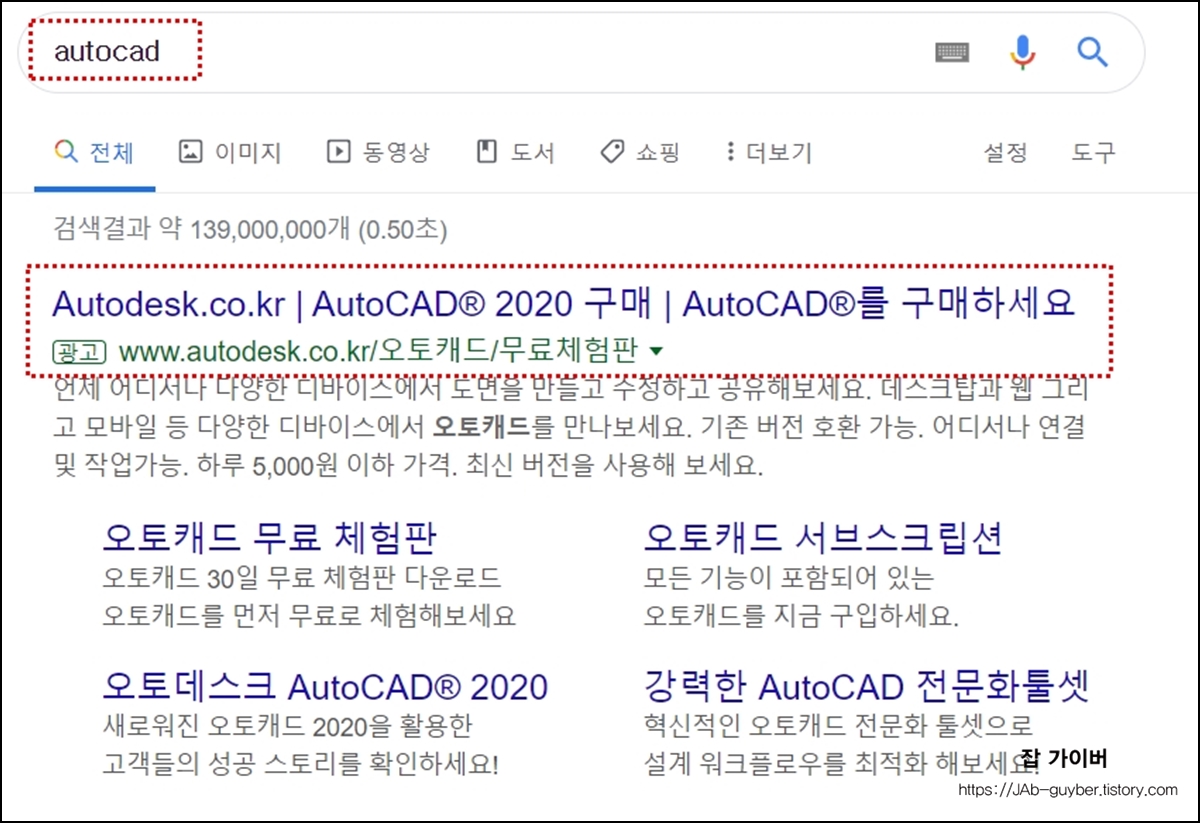Open the Autodesk.co.kr AutoCAD 2020 구매 ad headline
The image size is (1200, 823).
click(563, 303)
